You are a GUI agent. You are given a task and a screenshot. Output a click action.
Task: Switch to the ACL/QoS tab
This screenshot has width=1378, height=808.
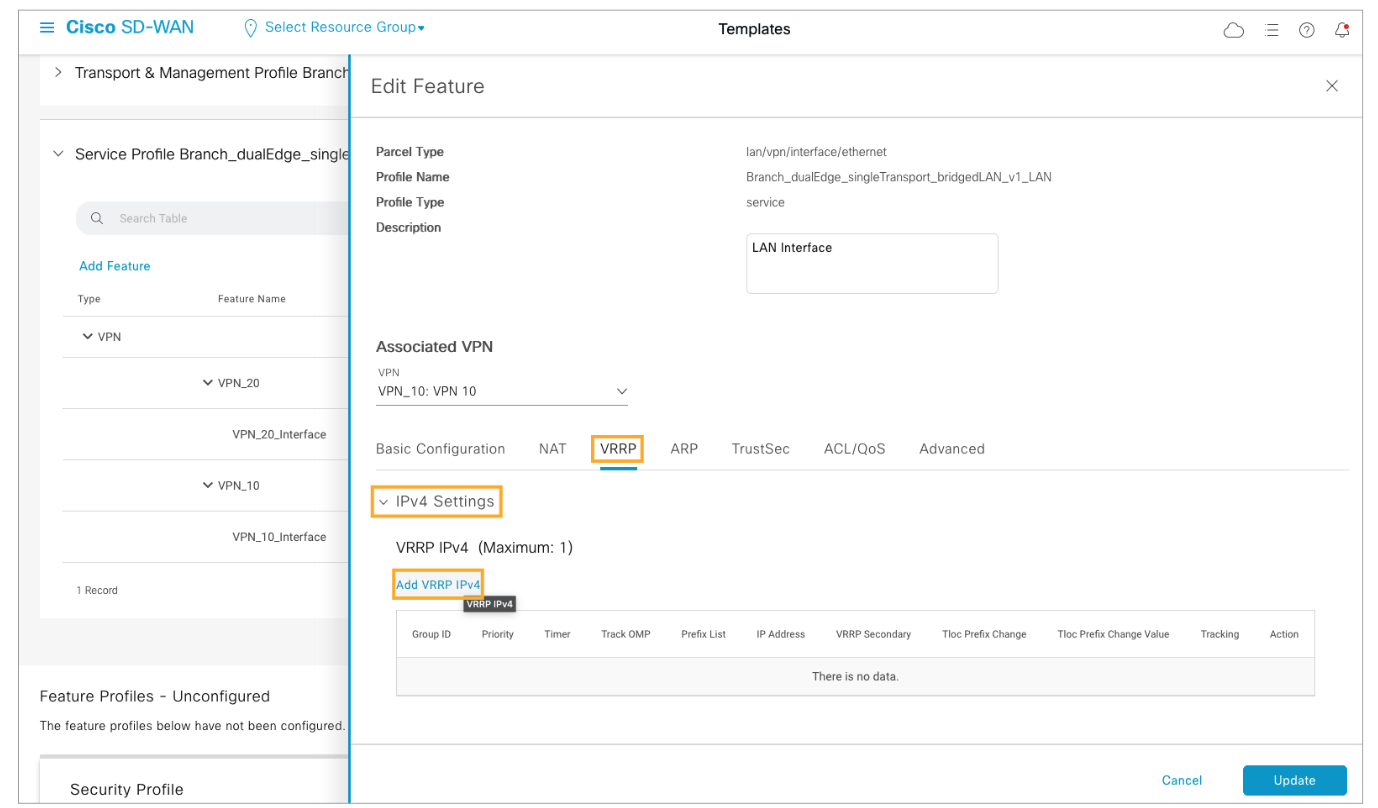[x=854, y=449]
